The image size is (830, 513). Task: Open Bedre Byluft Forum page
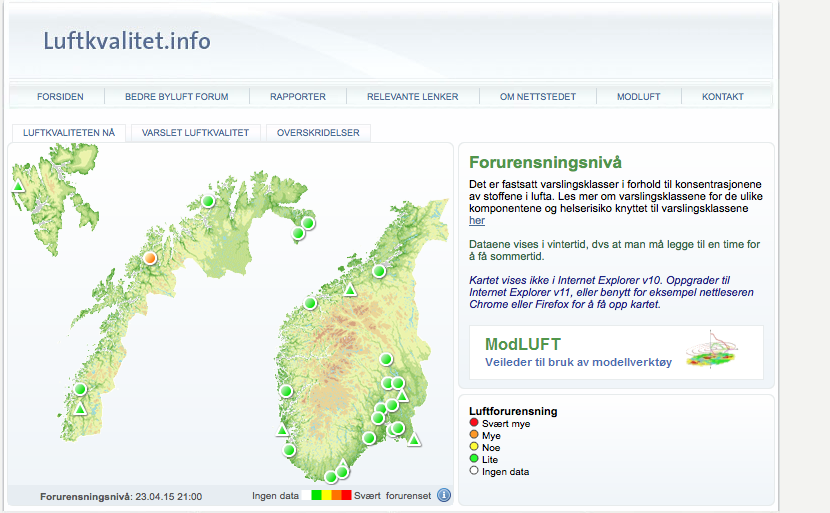(x=177, y=97)
